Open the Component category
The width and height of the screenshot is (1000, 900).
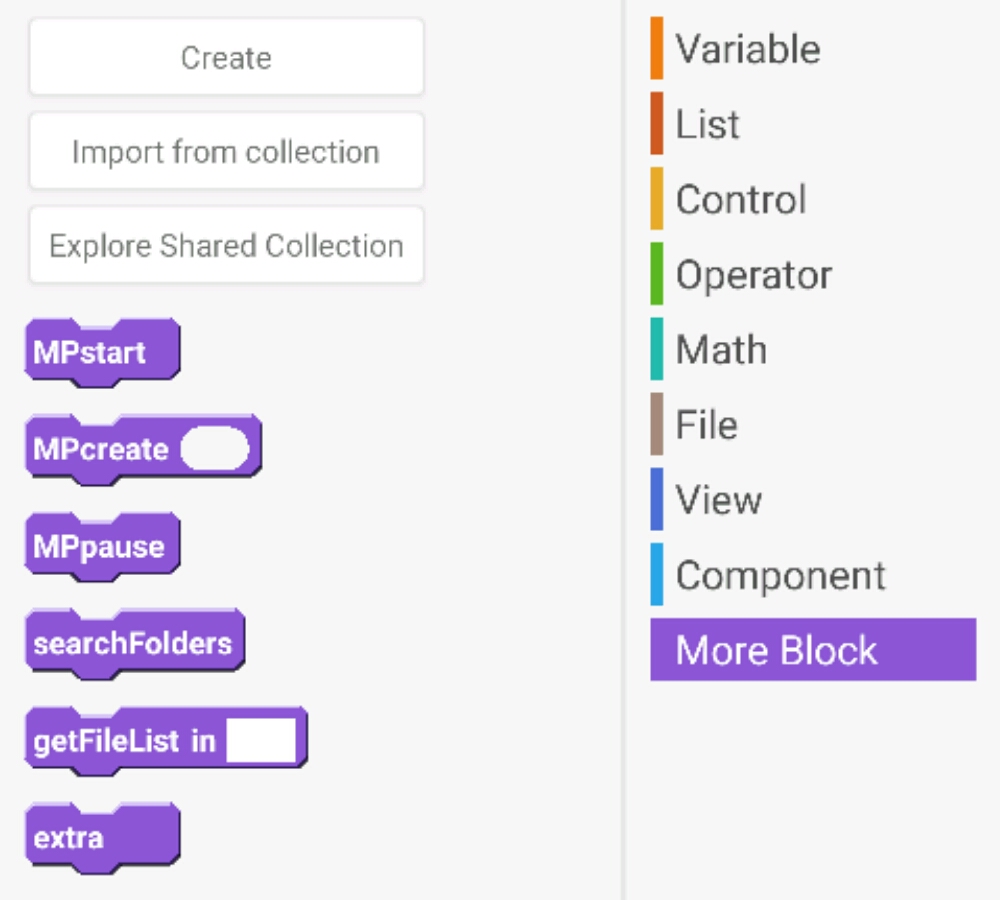(x=780, y=575)
